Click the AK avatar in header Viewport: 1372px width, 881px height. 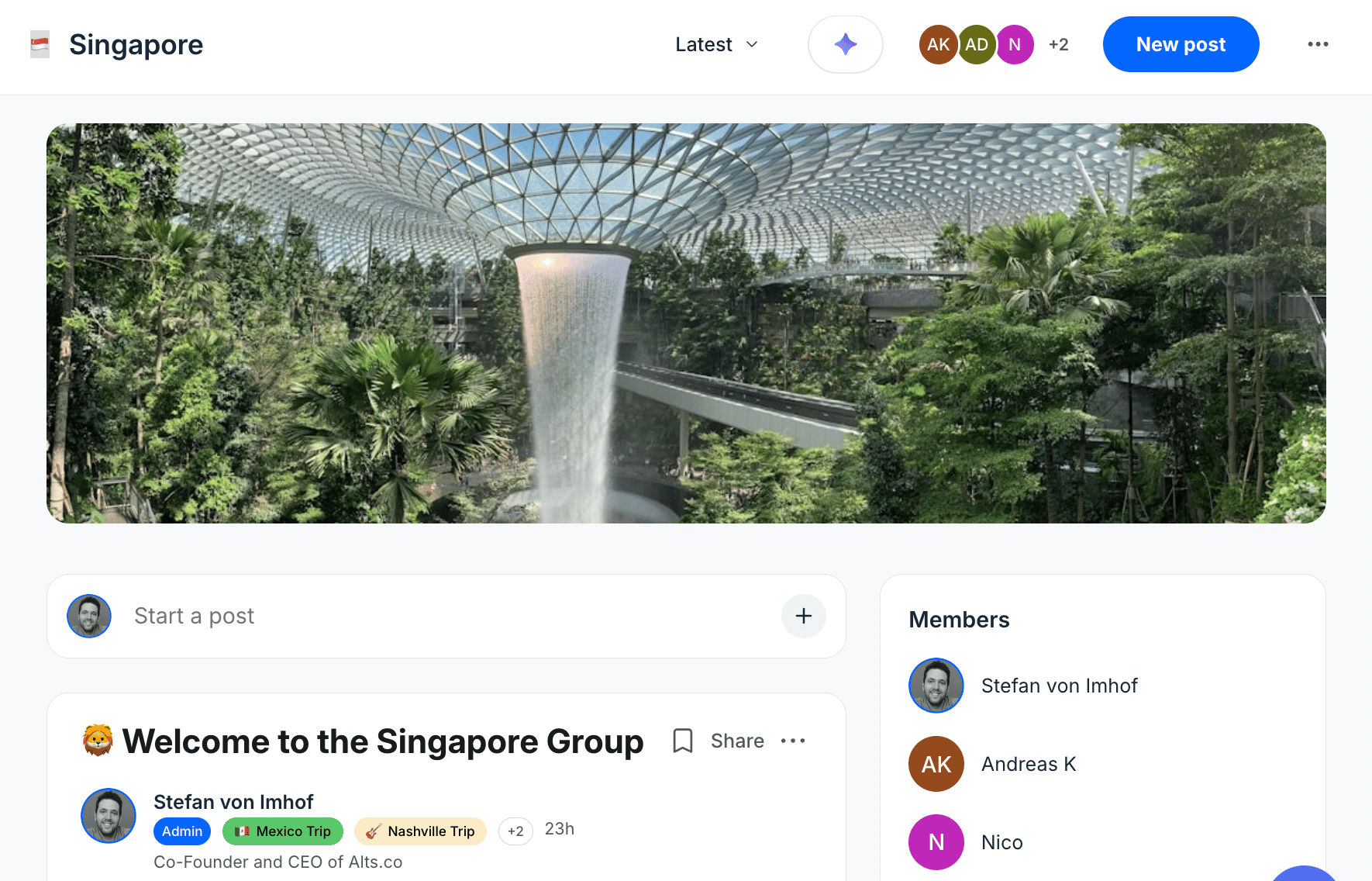point(938,44)
